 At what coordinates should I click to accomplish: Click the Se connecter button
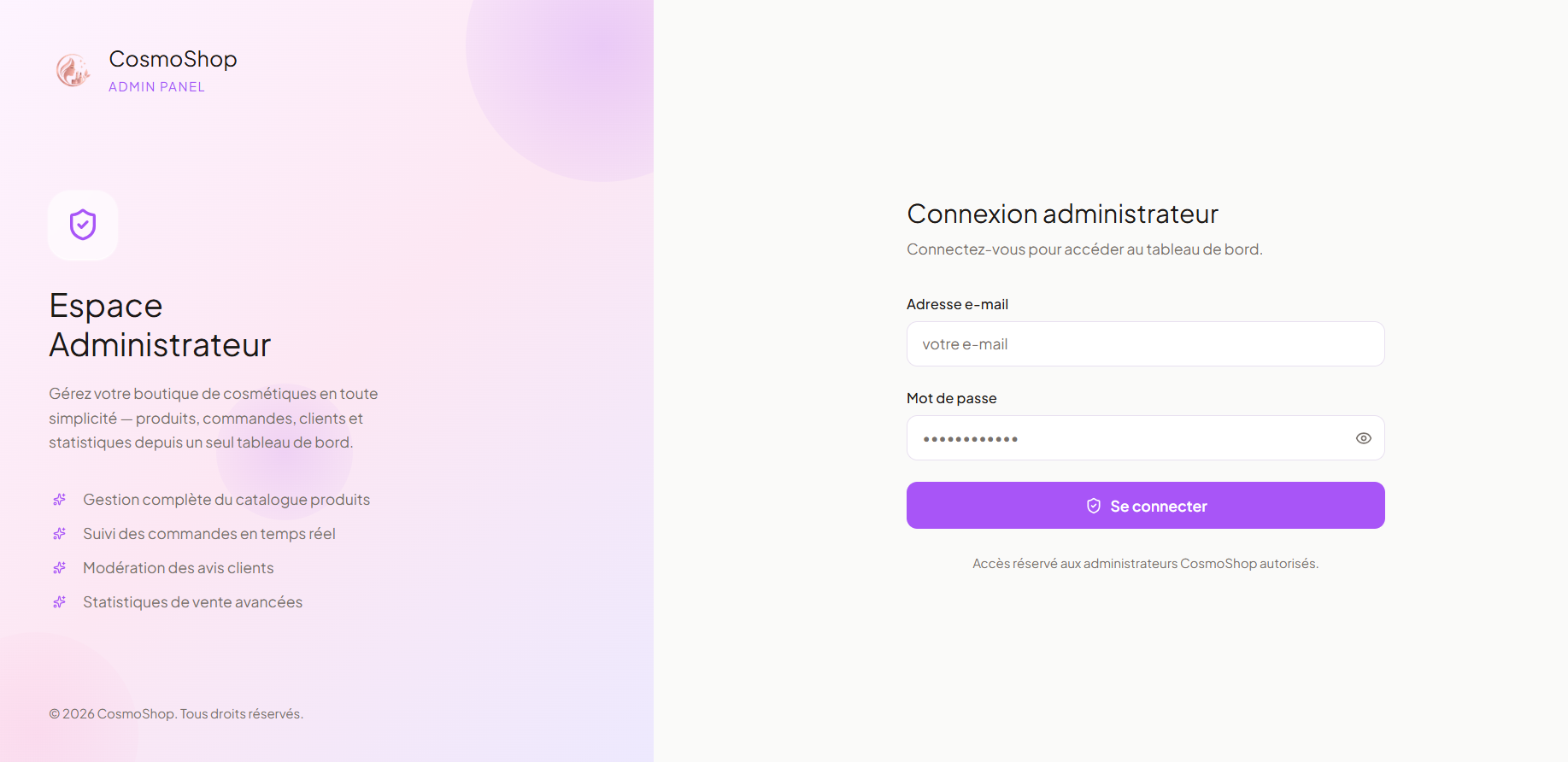pos(1146,506)
